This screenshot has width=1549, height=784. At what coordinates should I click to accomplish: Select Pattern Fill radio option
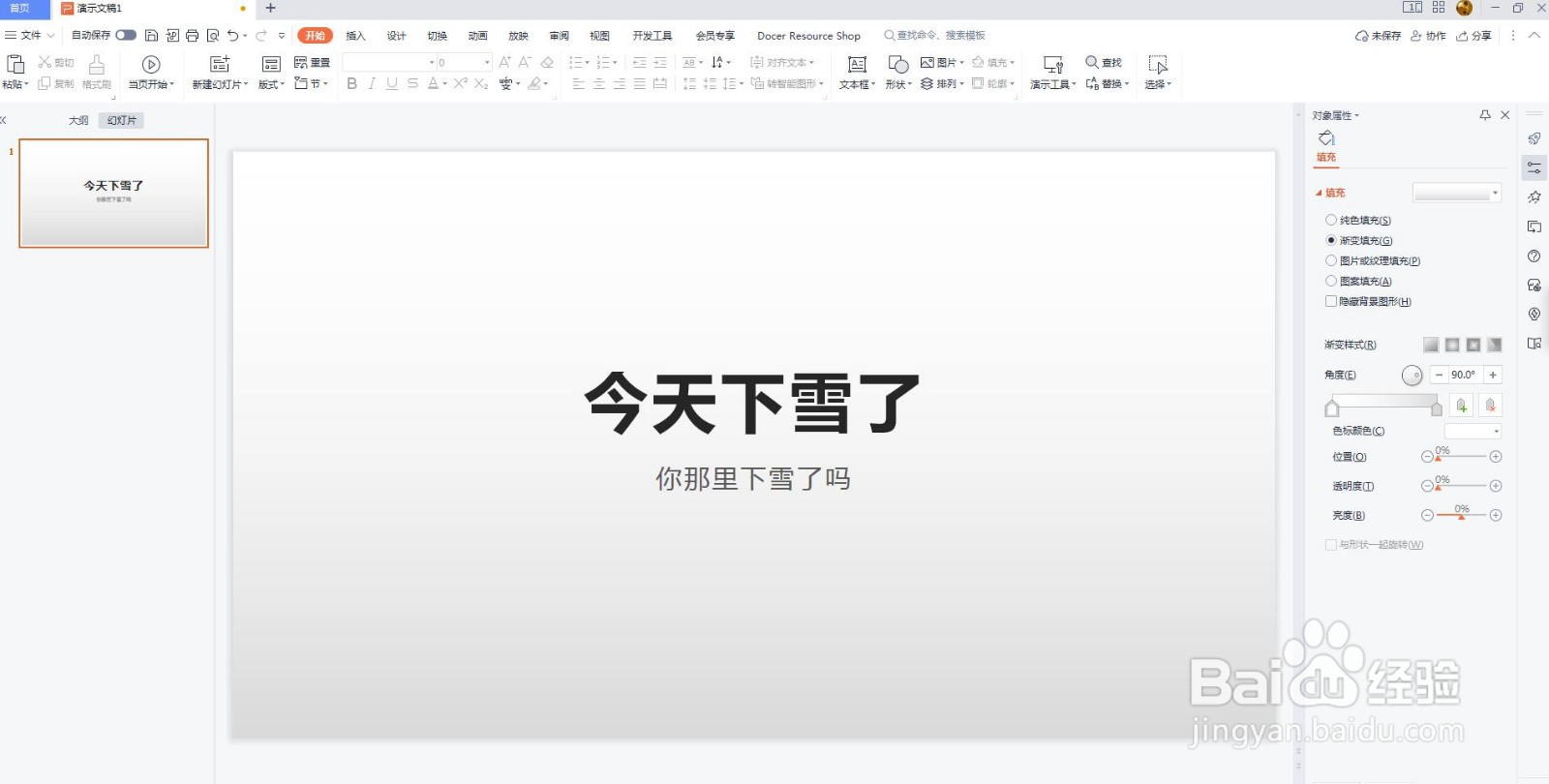point(1331,282)
